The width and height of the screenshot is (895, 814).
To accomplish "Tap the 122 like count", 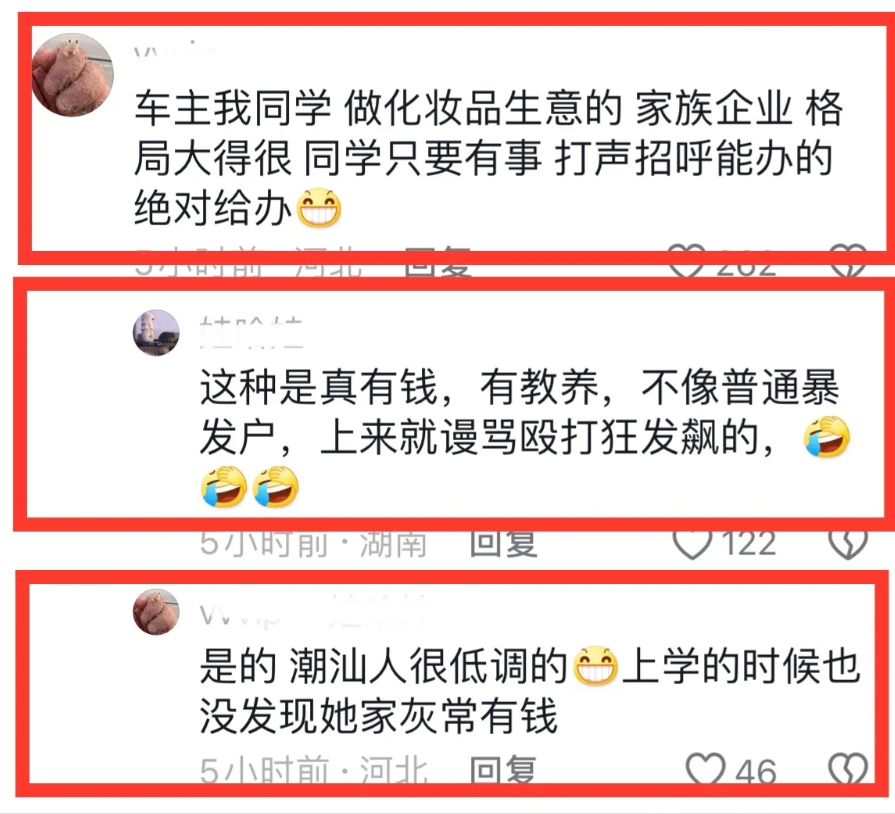I will click(x=749, y=543).
